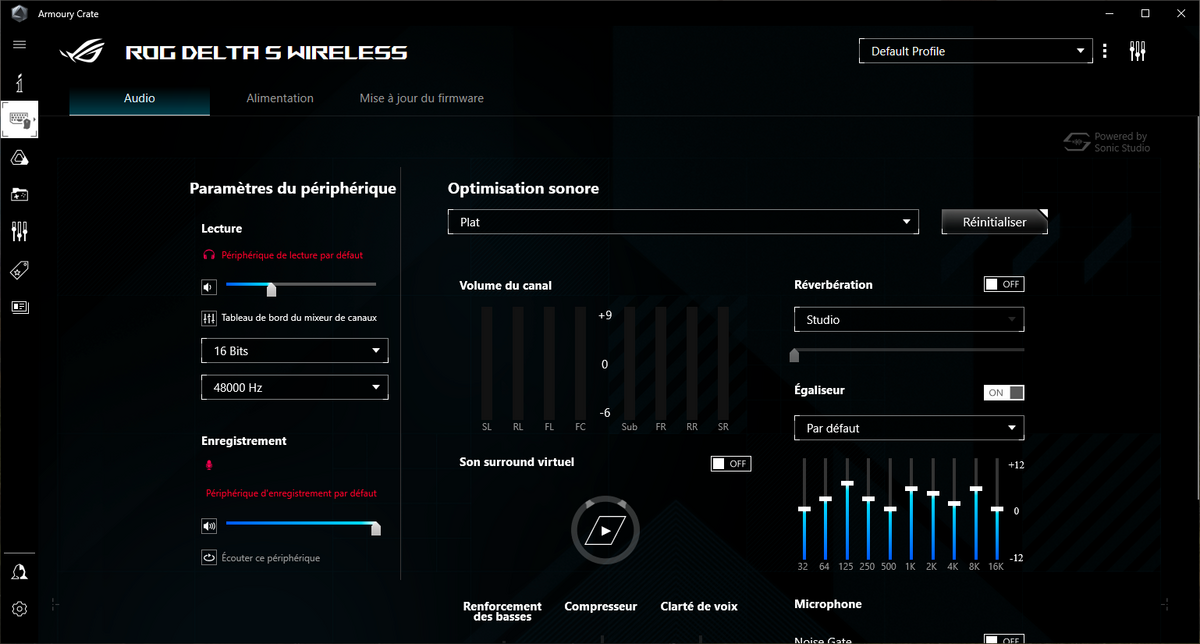The width and height of the screenshot is (1200, 644).
Task: Select the Devices icon in the sidebar
Action: coord(19,120)
